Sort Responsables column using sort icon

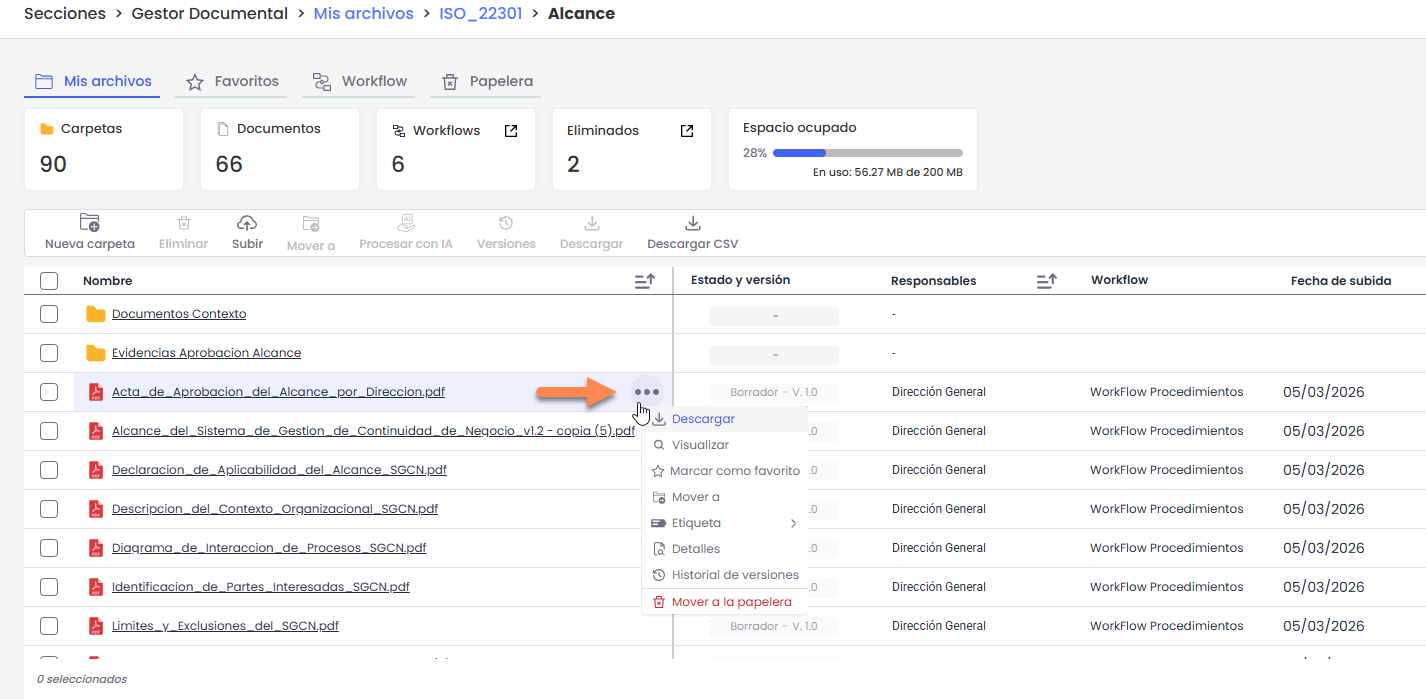coord(1046,281)
